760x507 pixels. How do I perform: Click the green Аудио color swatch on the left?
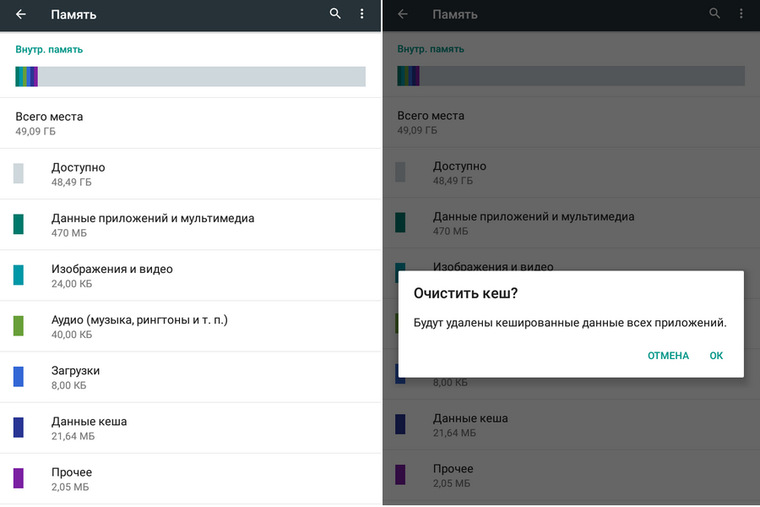(x=18, y=326)
